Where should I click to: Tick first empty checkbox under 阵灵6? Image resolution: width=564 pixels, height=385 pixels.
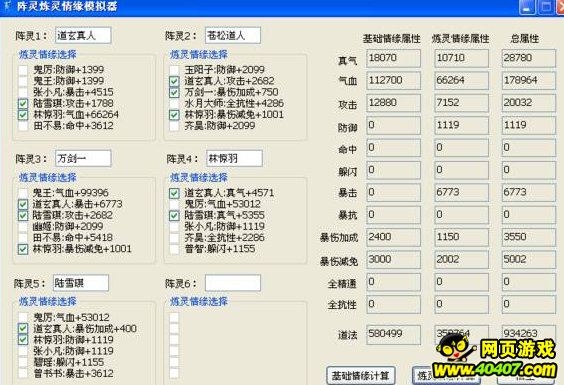tap(174, 317)
